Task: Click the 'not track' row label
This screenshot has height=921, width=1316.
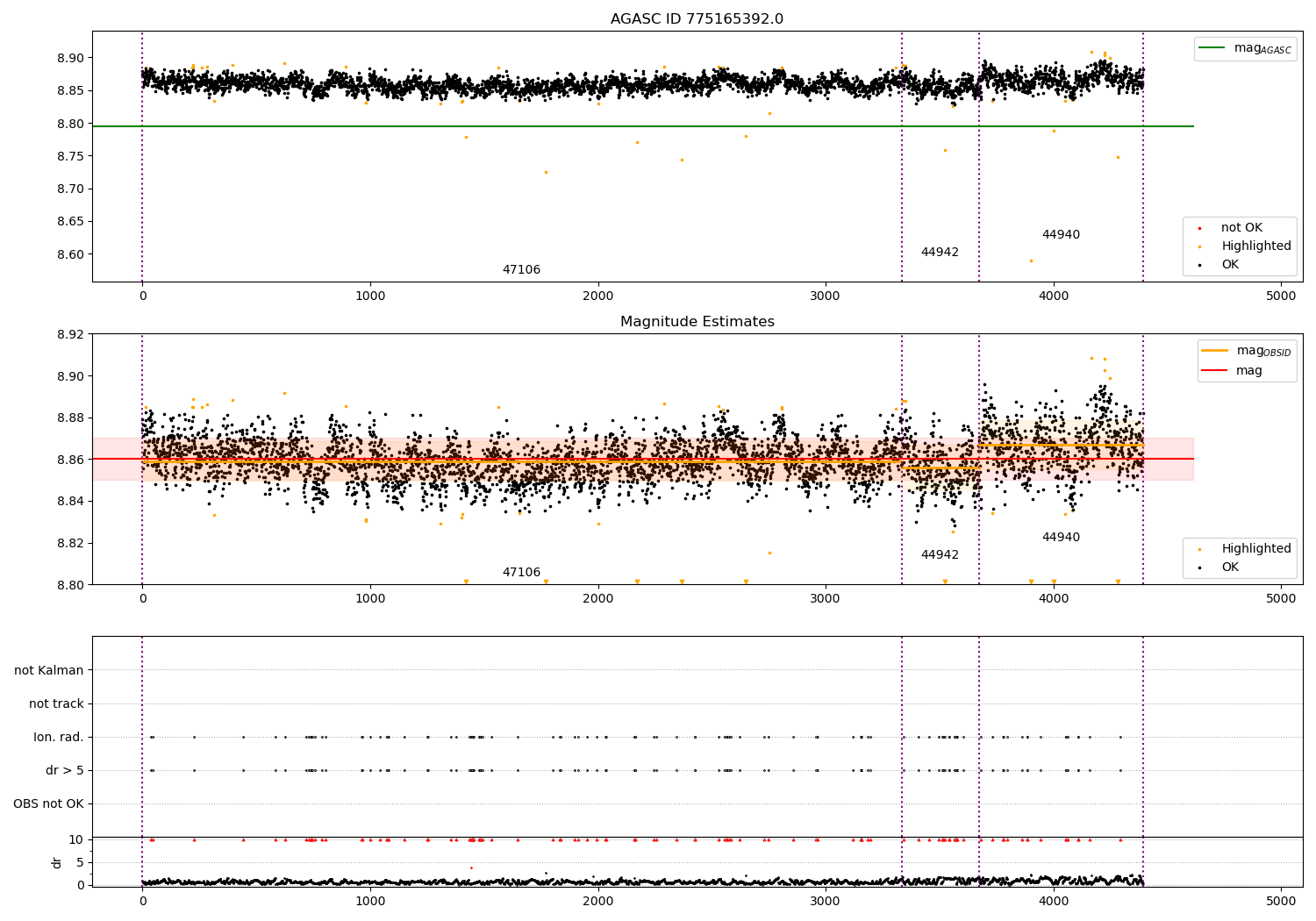Action: 56,704
